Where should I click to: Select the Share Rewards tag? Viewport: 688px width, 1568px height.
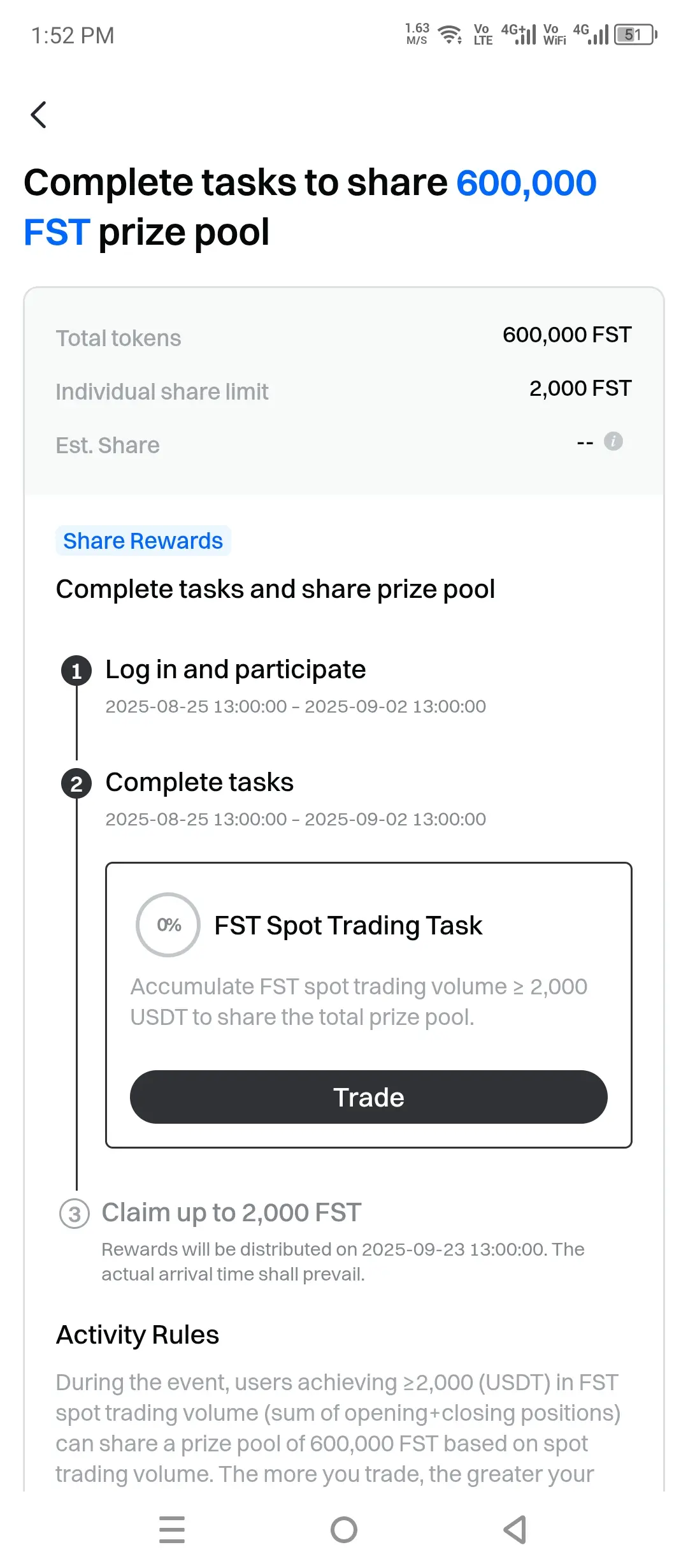pos(143,541)
